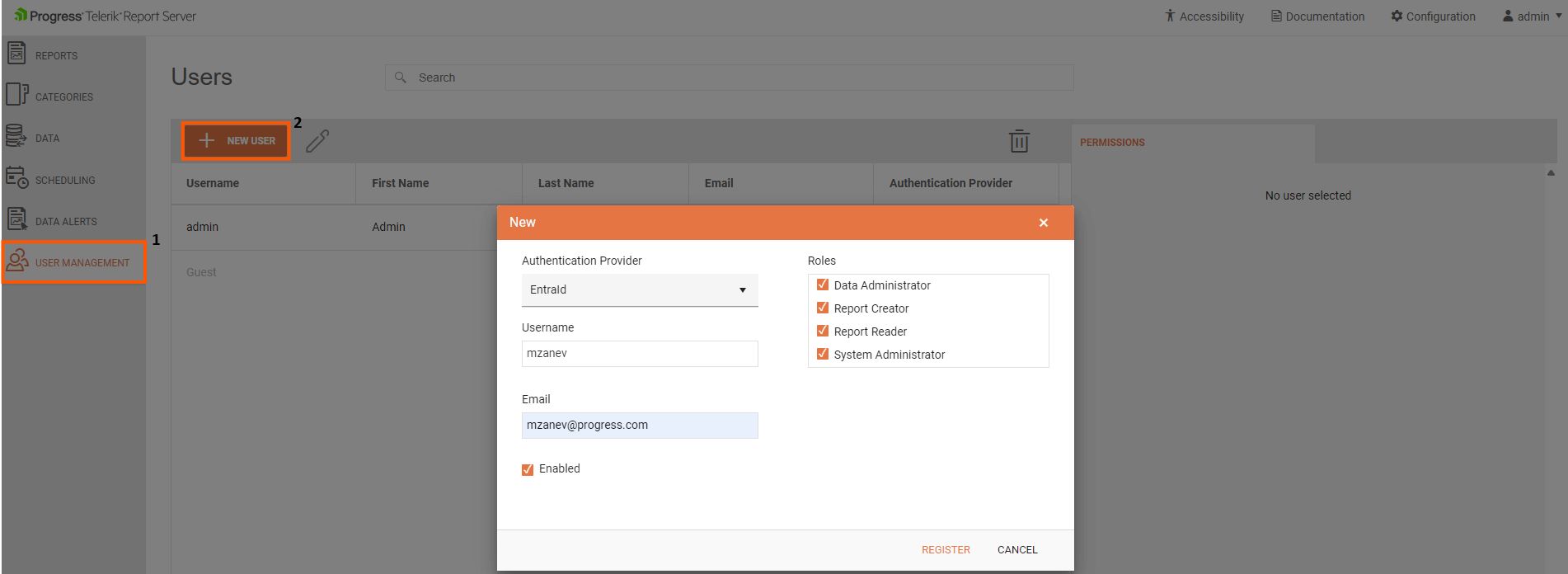
Task: Click the search magnifier icon
Action: [401, 78]
